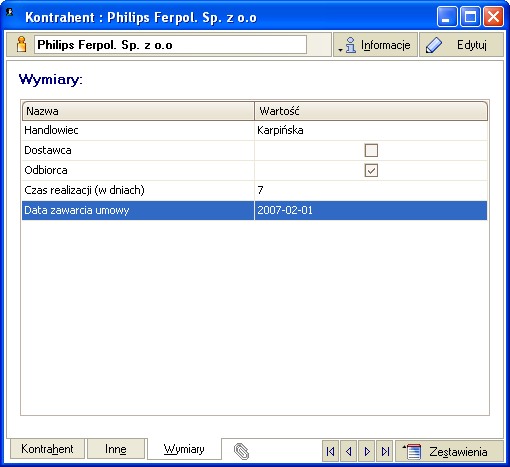The image size is (510, 467).
Task: Jump to the last record
Action: point(385,452)
